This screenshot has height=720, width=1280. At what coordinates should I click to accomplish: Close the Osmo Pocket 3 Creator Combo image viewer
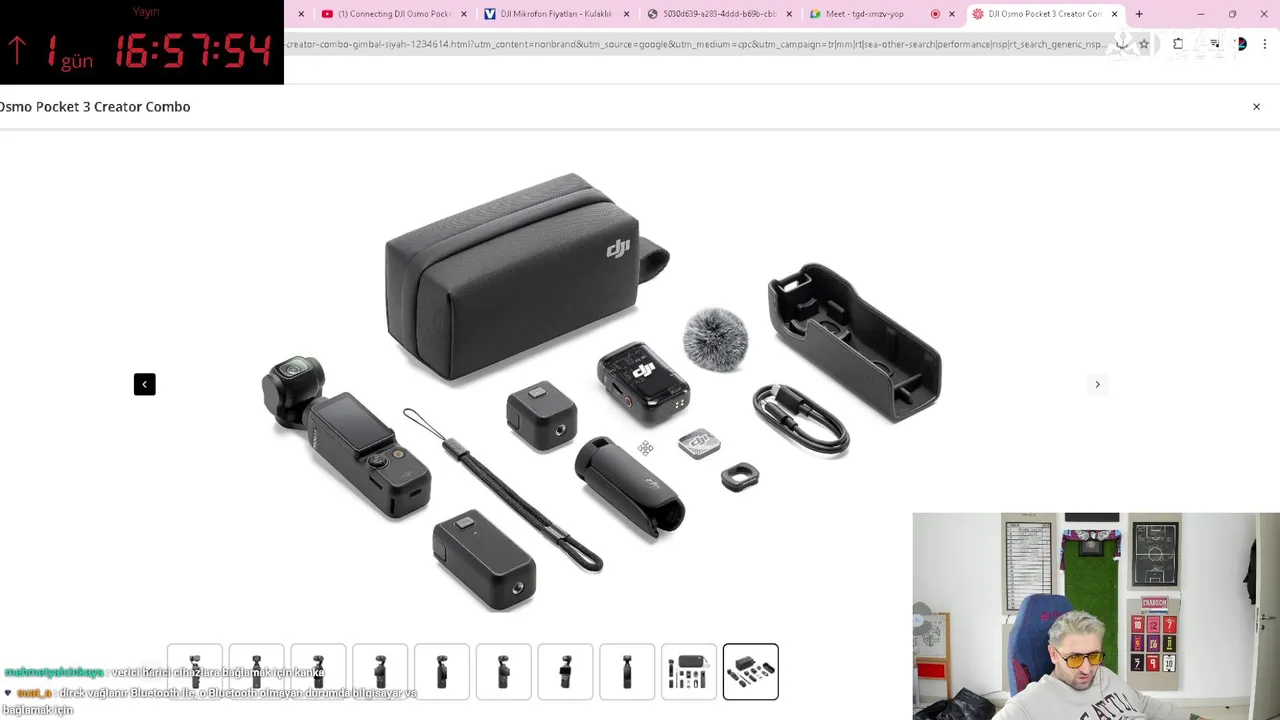[1256, 106]
